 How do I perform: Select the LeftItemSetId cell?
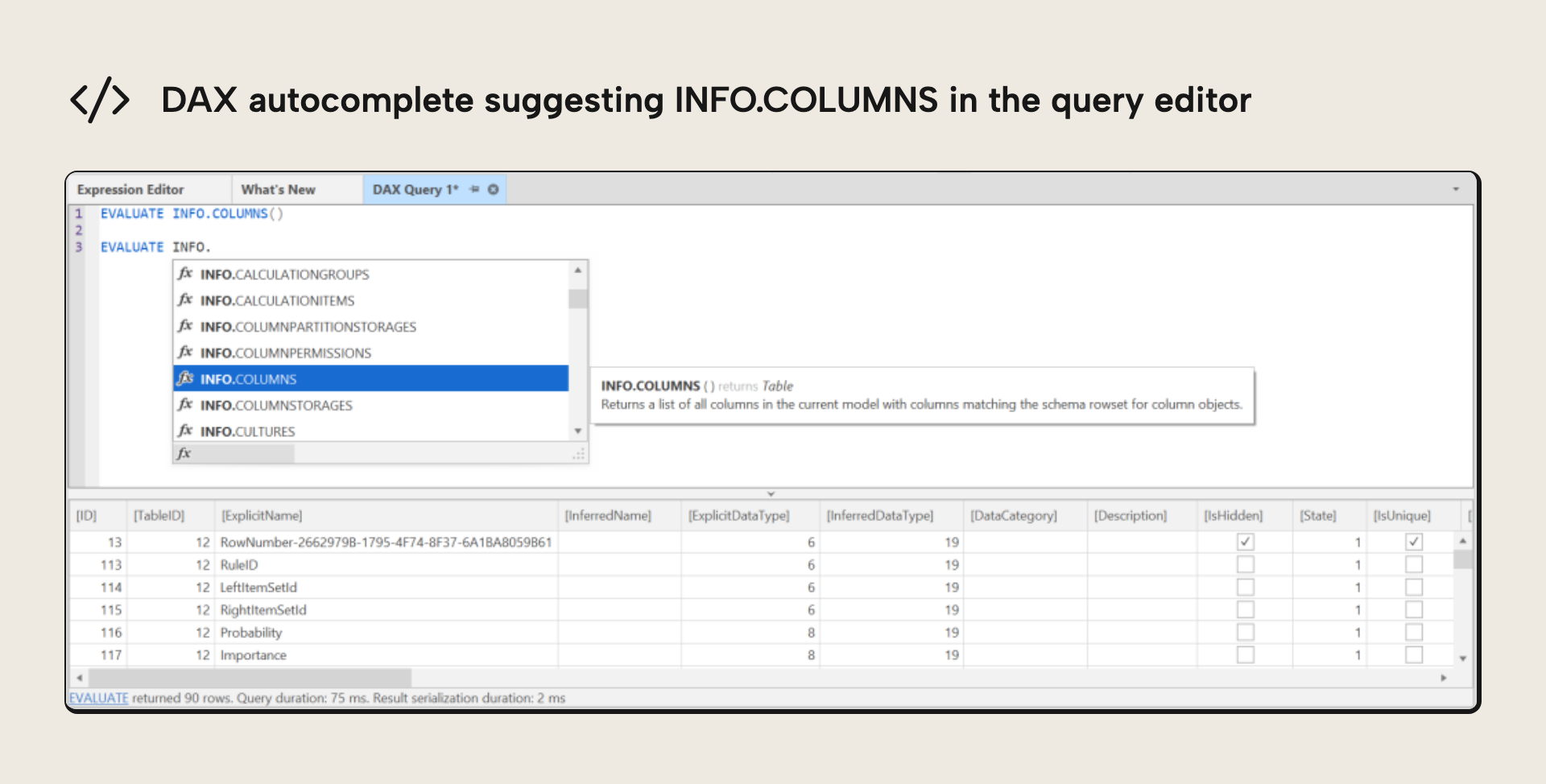coord(386,587)
